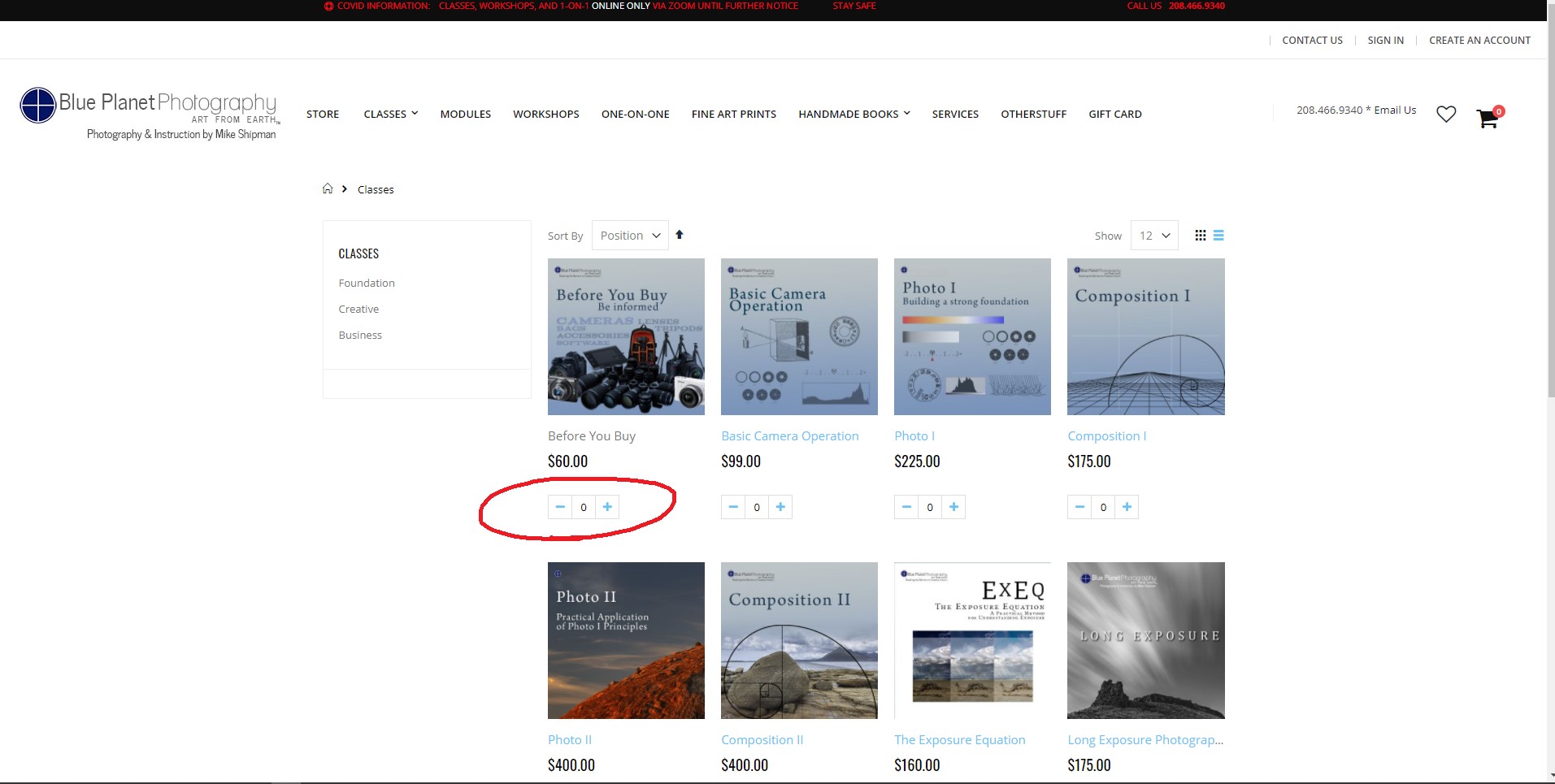Viewport: 1555px width, 784px height.
Task: Open the Sort By Position dropdown
Action: click(630, 235)
